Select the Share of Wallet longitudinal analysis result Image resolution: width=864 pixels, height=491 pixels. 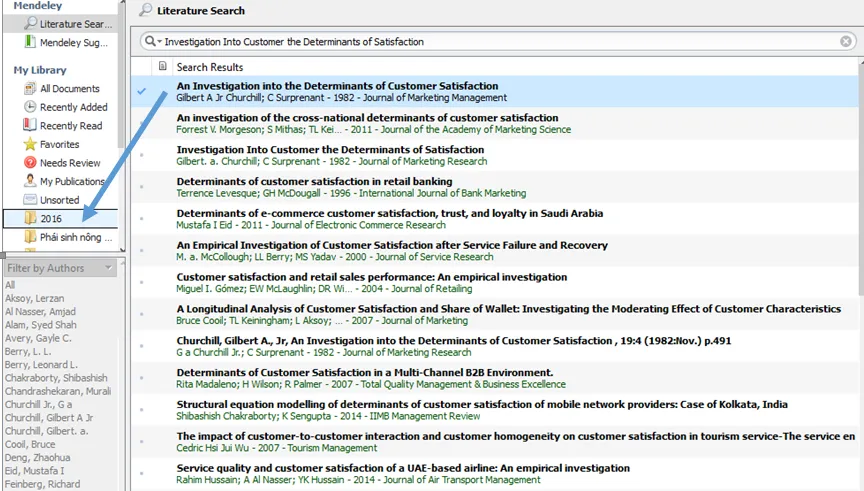click(x=495, y=315)
